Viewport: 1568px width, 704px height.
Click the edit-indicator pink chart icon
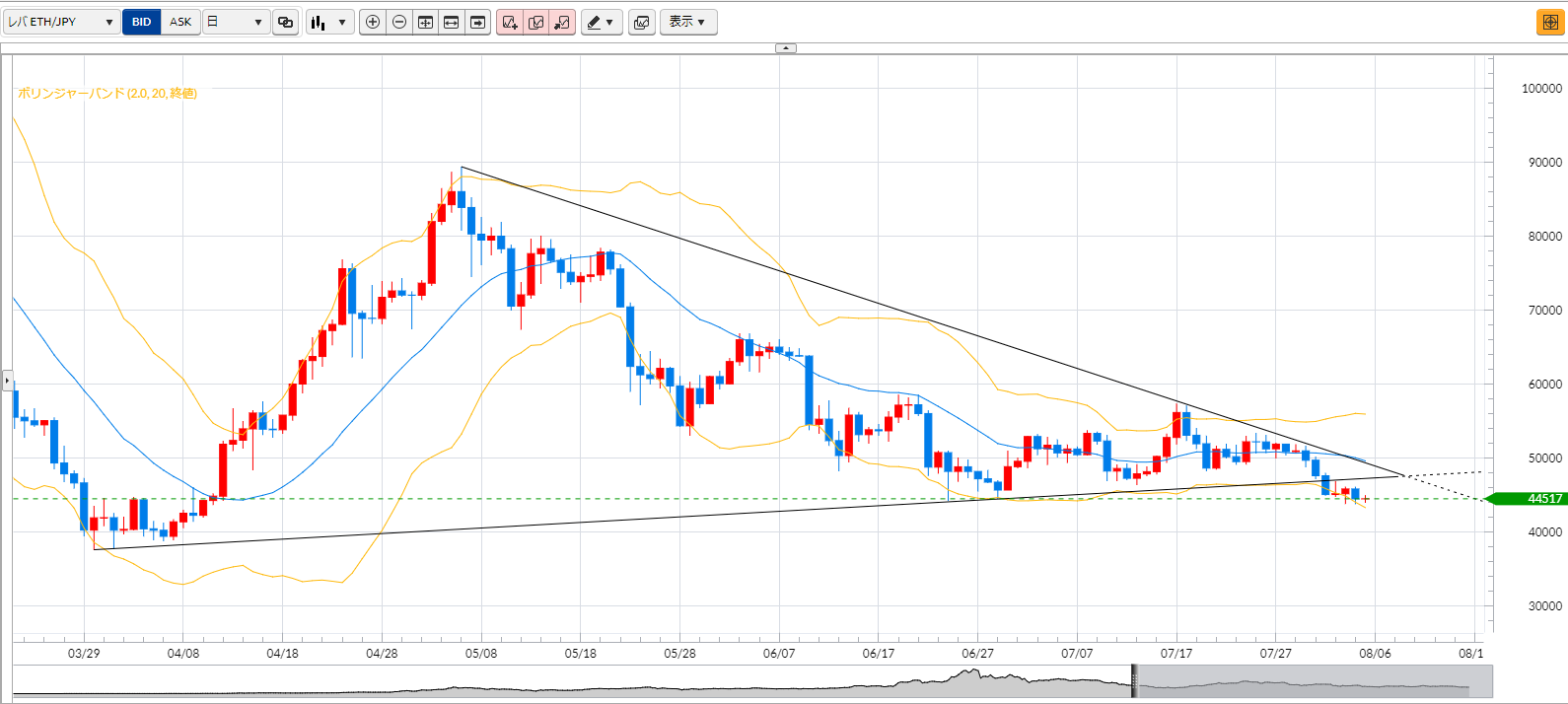point(536,22)
